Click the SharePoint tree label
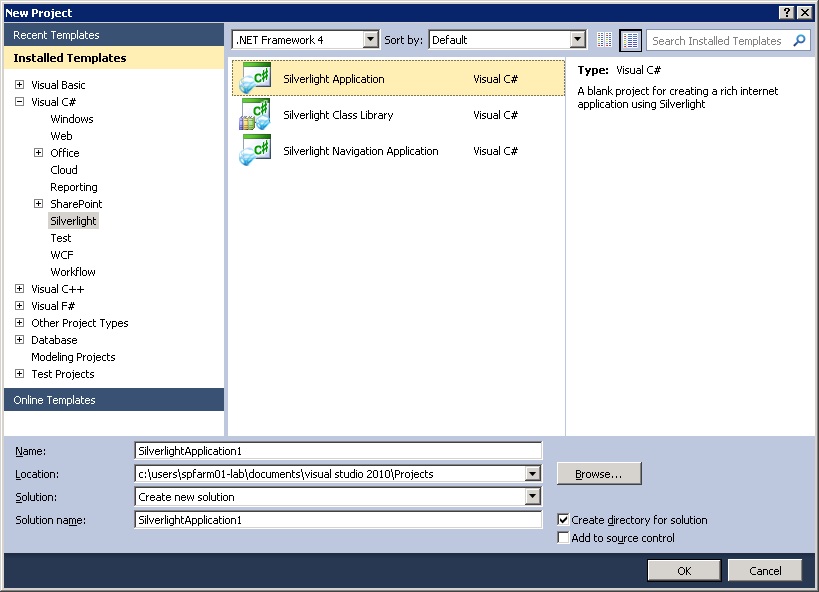819x592 pixels. point(76,204)
